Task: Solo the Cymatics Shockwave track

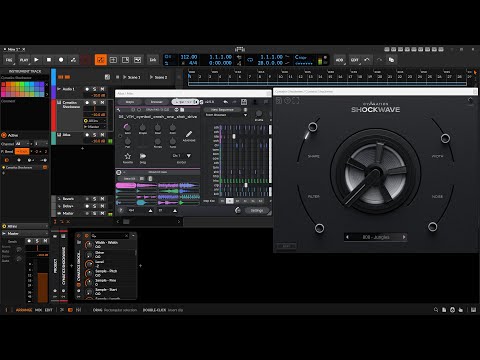Action: tap(95, 102)
